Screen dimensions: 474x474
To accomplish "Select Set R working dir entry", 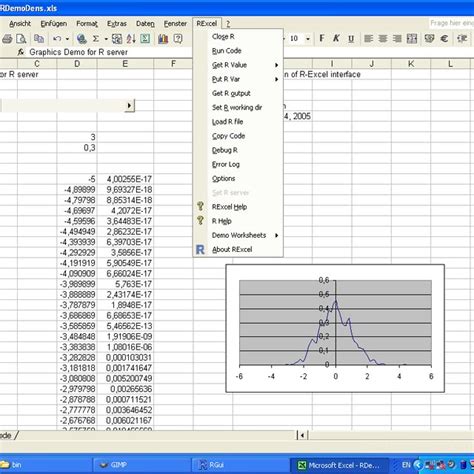I will click(238, 108).
